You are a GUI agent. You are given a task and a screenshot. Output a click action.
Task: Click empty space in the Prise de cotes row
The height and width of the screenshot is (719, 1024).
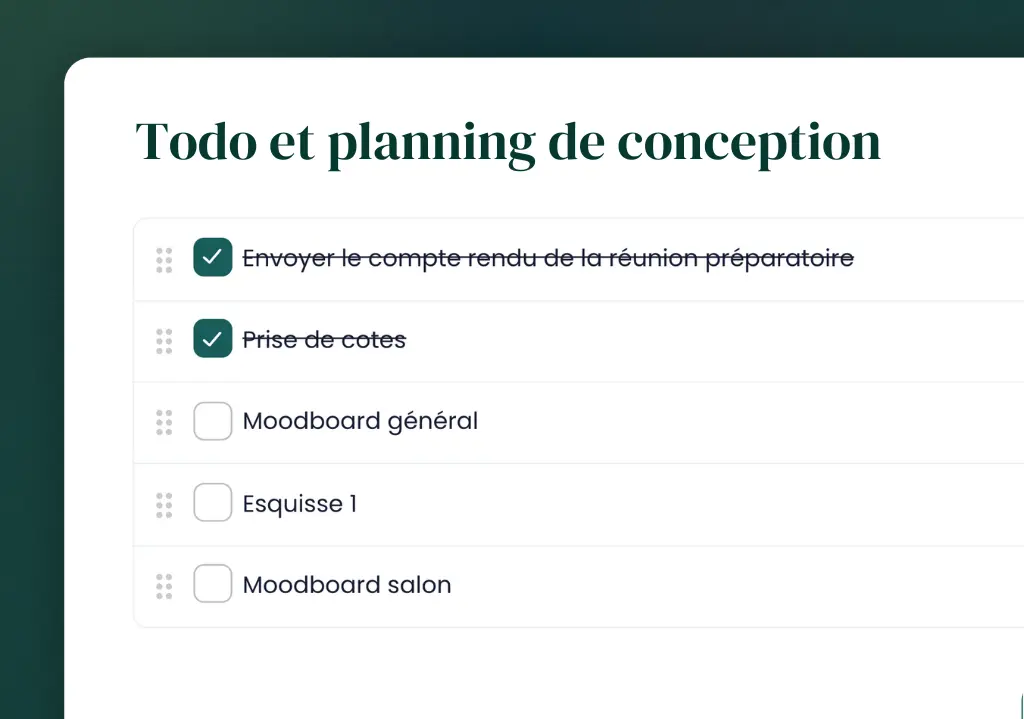(700, 340)
